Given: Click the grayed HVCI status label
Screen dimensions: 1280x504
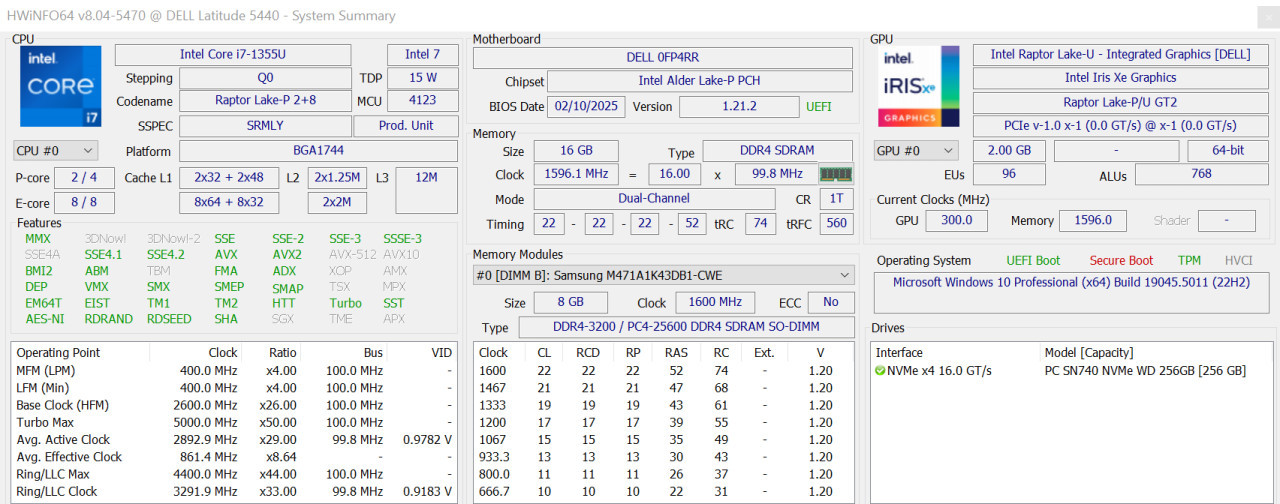Looking at the screenshot, I should click(x=1238, y=260).
